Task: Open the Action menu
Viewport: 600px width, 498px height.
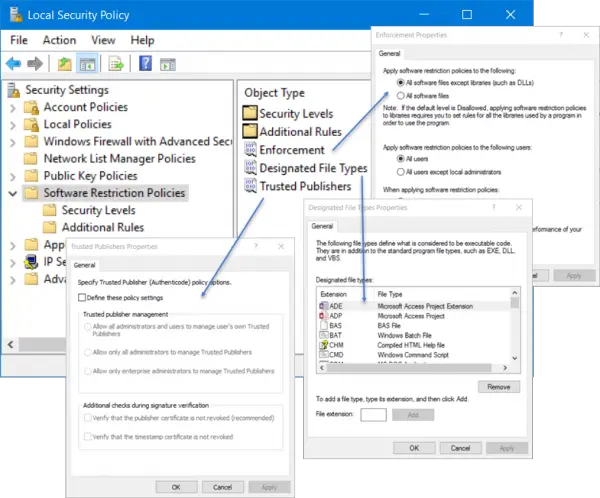Action: [59, 40]
